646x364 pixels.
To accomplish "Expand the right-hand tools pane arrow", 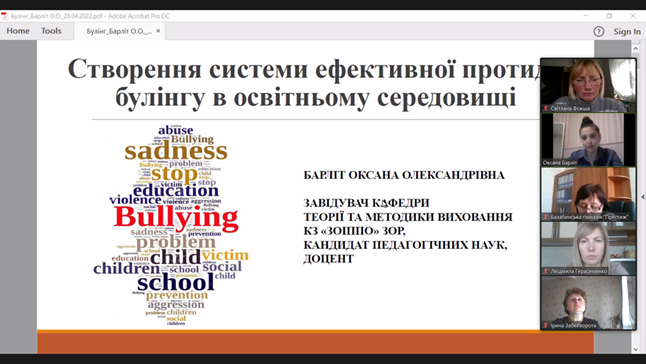I will click(643, 197).
